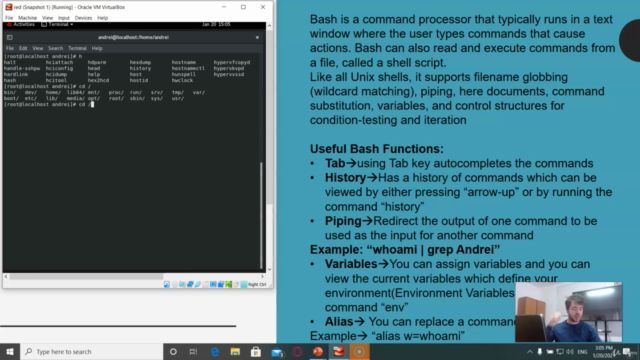Click the VirtualBox horizontal scrollbar thumb
The height and width of the screenshot is (360, 640).
tap(87, 276)
